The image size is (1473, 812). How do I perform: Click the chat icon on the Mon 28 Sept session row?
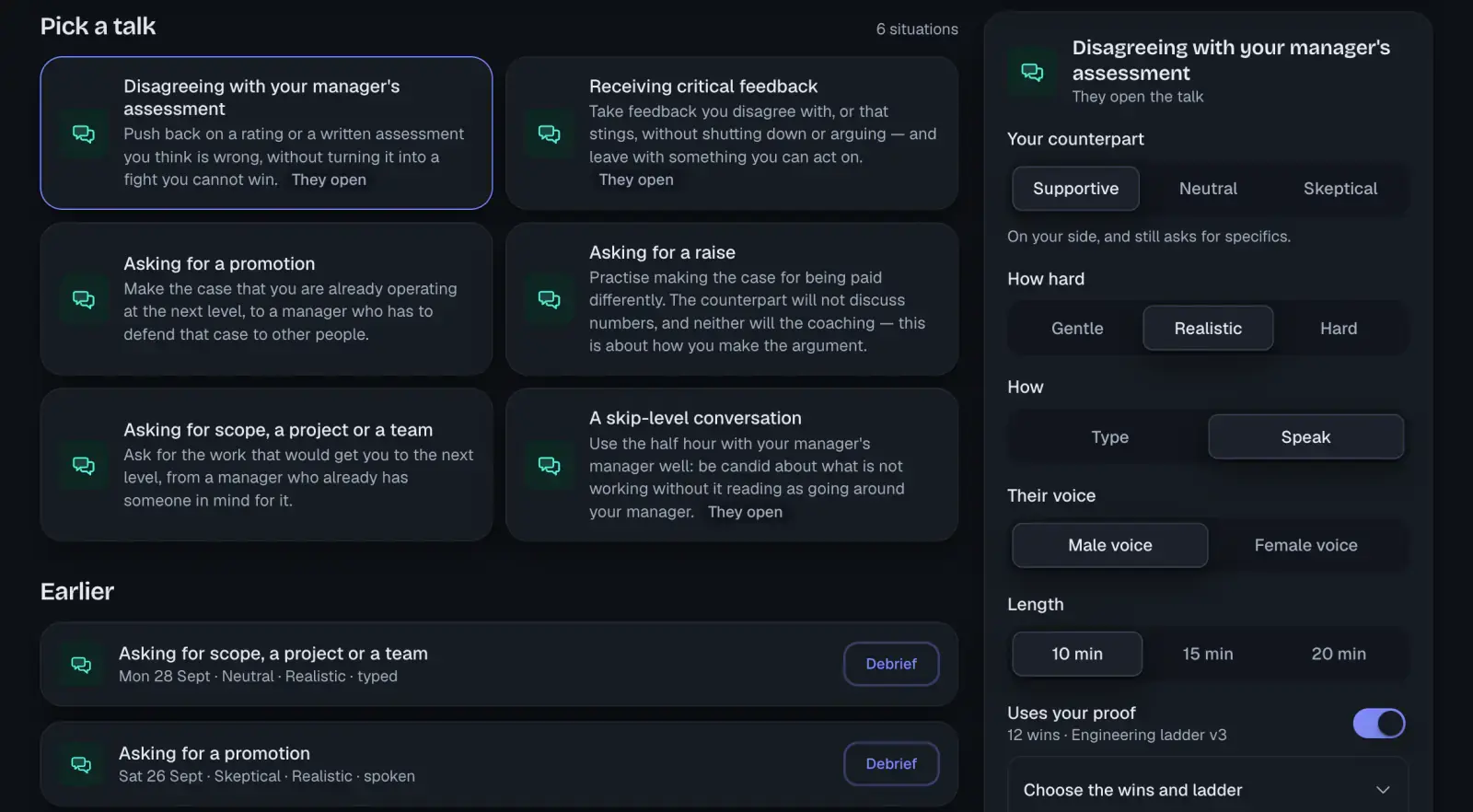pyautogui.click(x=81, y=664)
